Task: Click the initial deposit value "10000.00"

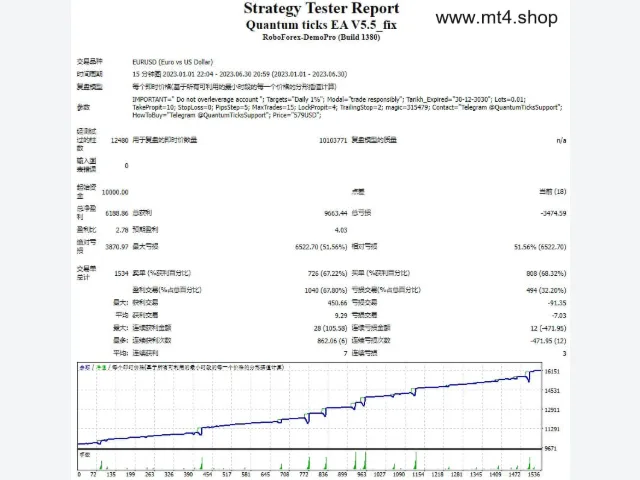Action: tap(115, 192)
